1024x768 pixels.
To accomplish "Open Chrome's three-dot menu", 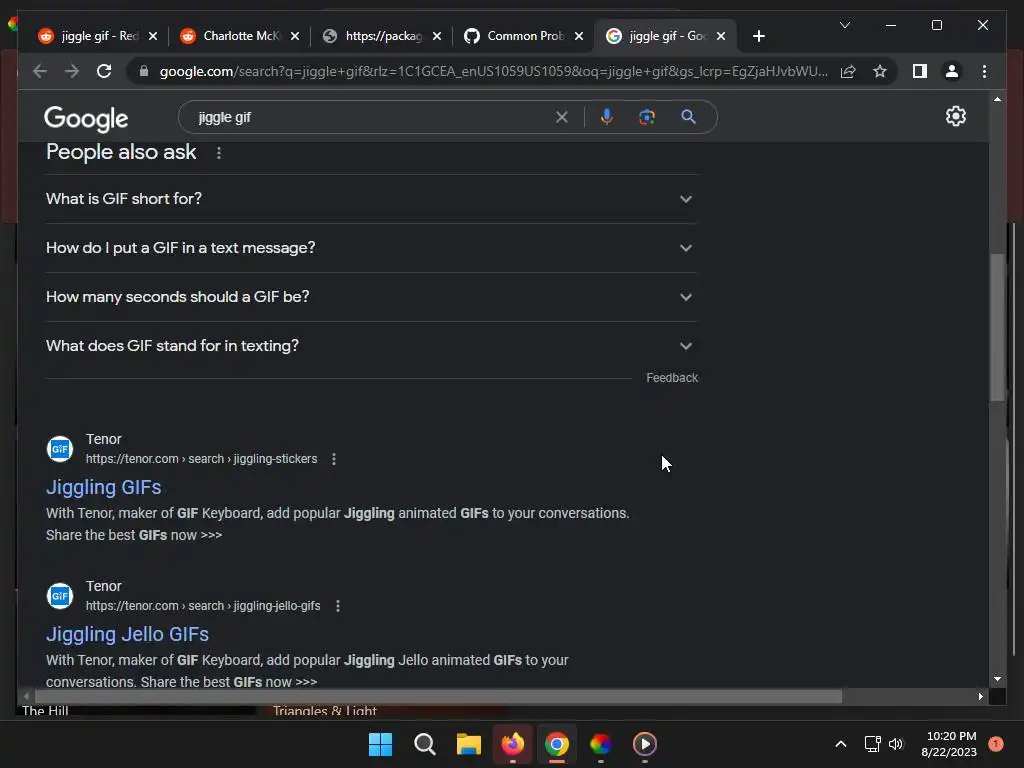I will [x=984, y=71].
